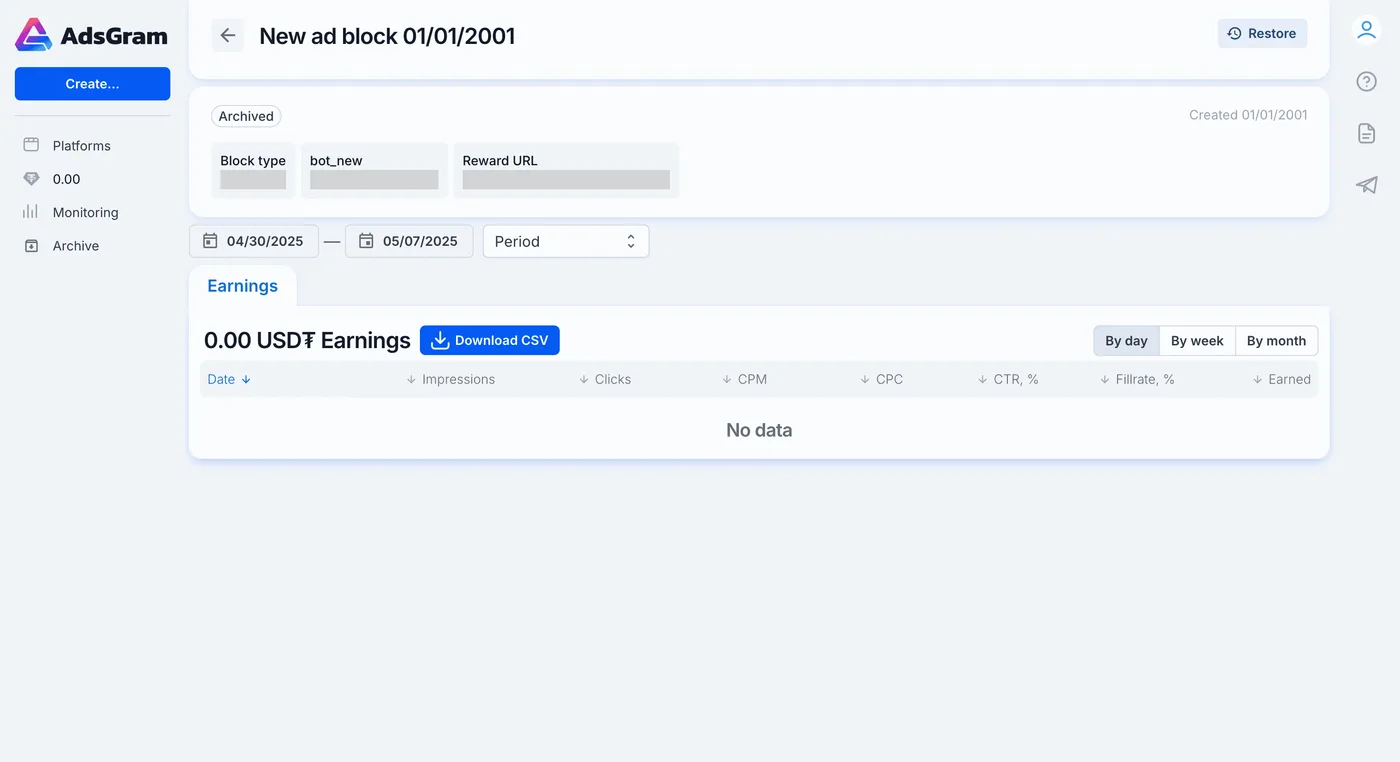Click the back arrow icon
1400x762 pixels.
(228, 36)
